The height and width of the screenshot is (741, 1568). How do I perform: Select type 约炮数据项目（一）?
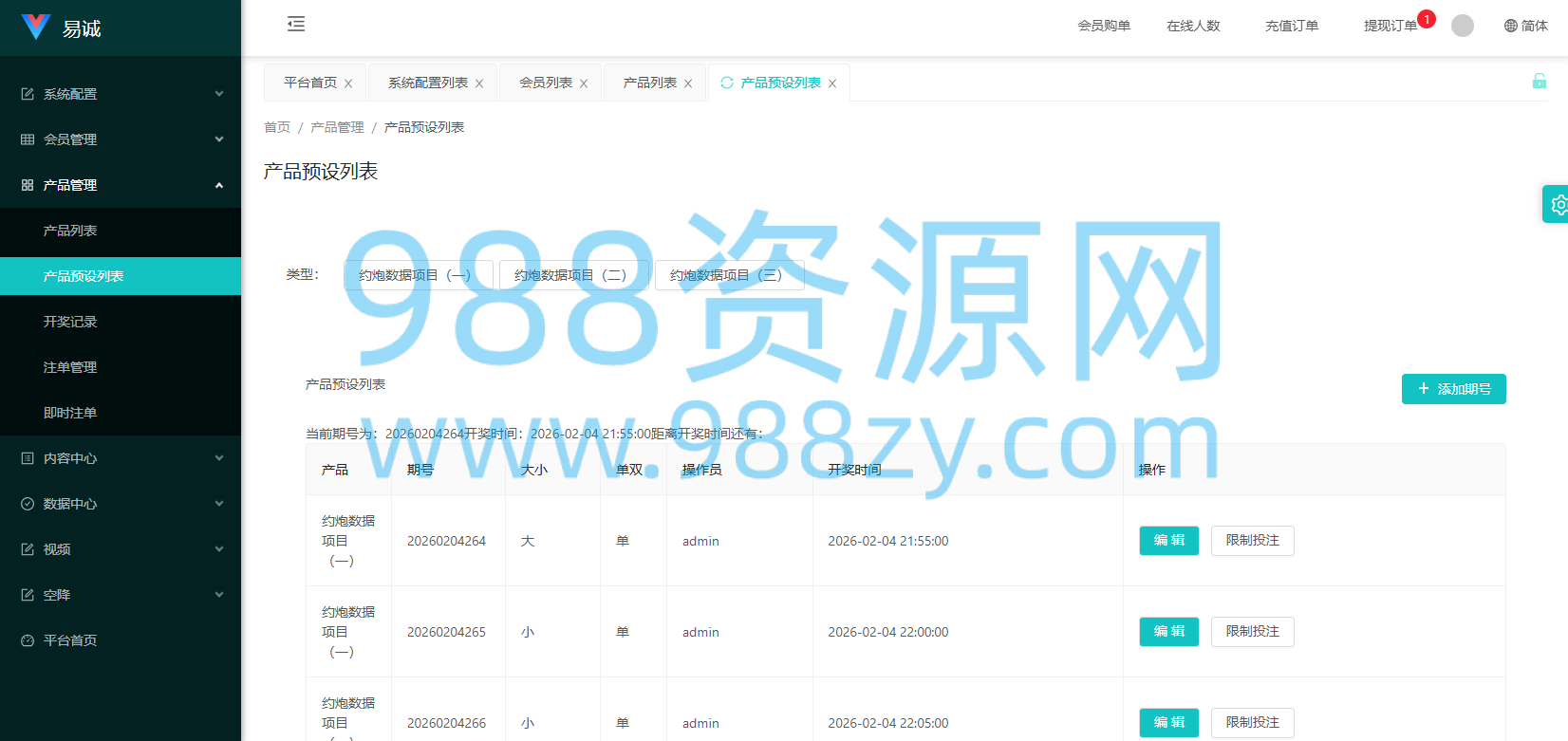pyautogui.click(x=418, y=275)
